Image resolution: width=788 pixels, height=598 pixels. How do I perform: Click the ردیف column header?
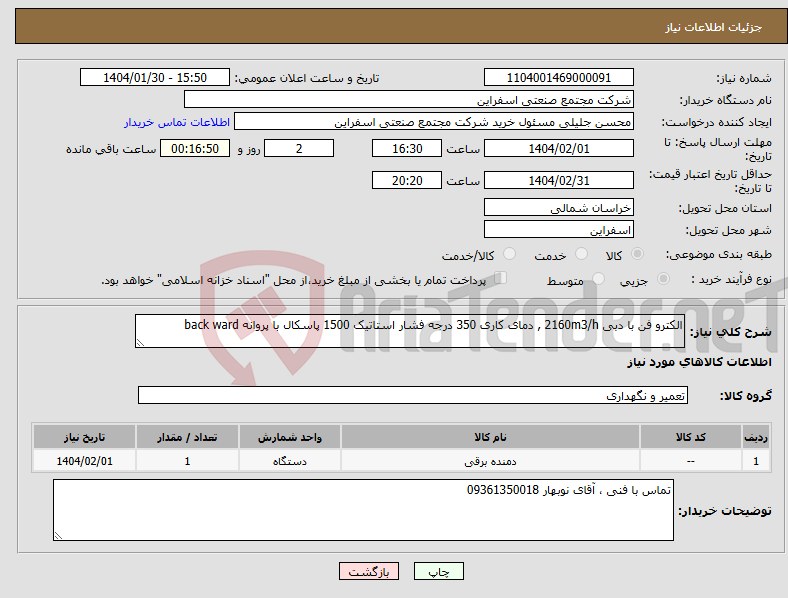(x=756, y=437)
